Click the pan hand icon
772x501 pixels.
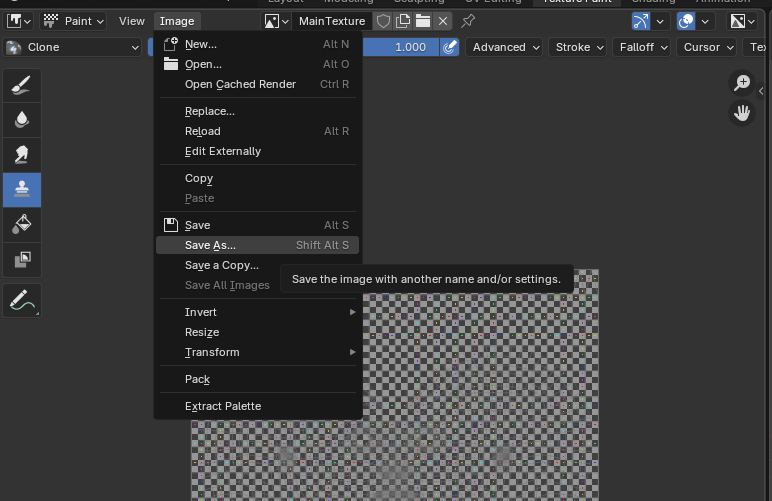pos(741,113)
